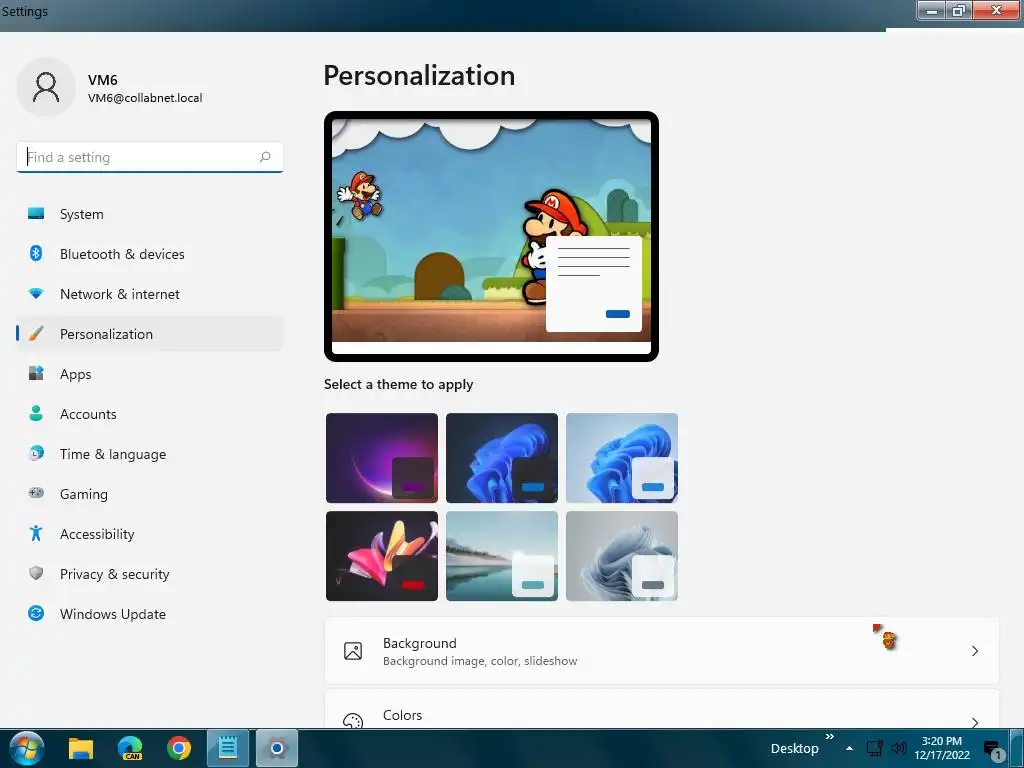Open Time & language settings
Viewport: 1024px width, 768px height.
[150, 454]
